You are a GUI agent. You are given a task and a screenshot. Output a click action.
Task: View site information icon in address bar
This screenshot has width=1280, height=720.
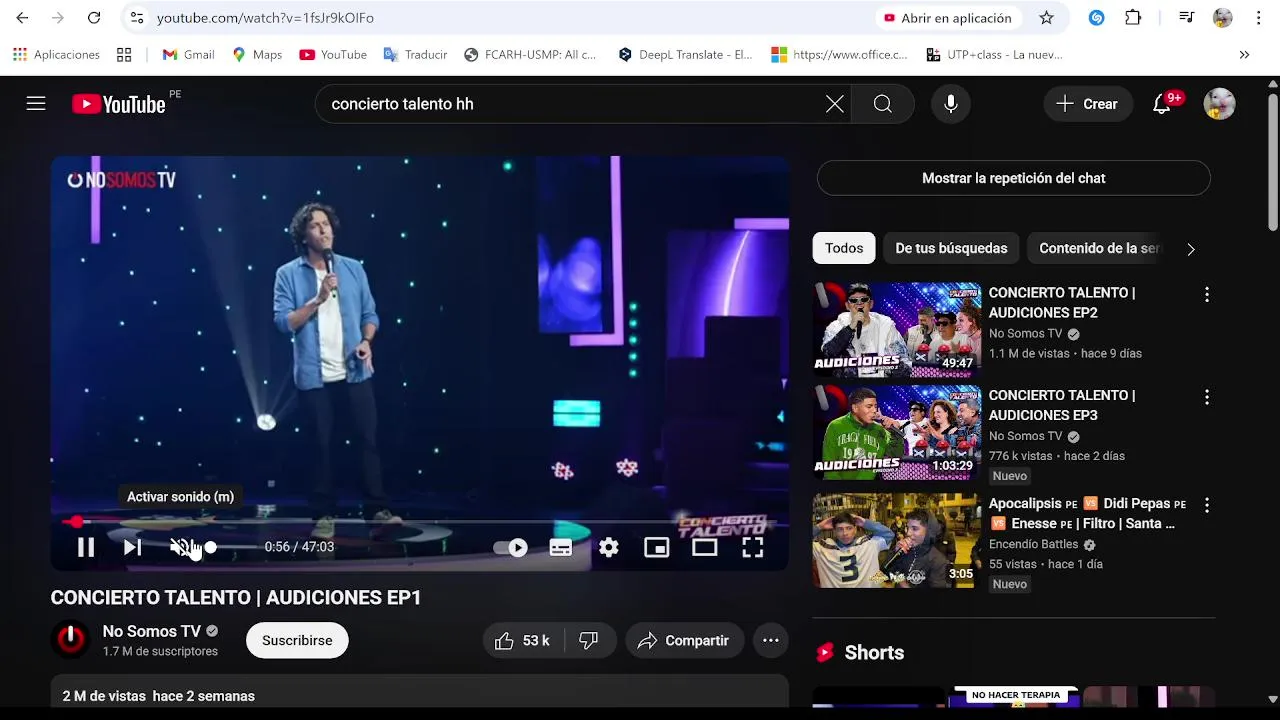point(138,18)
